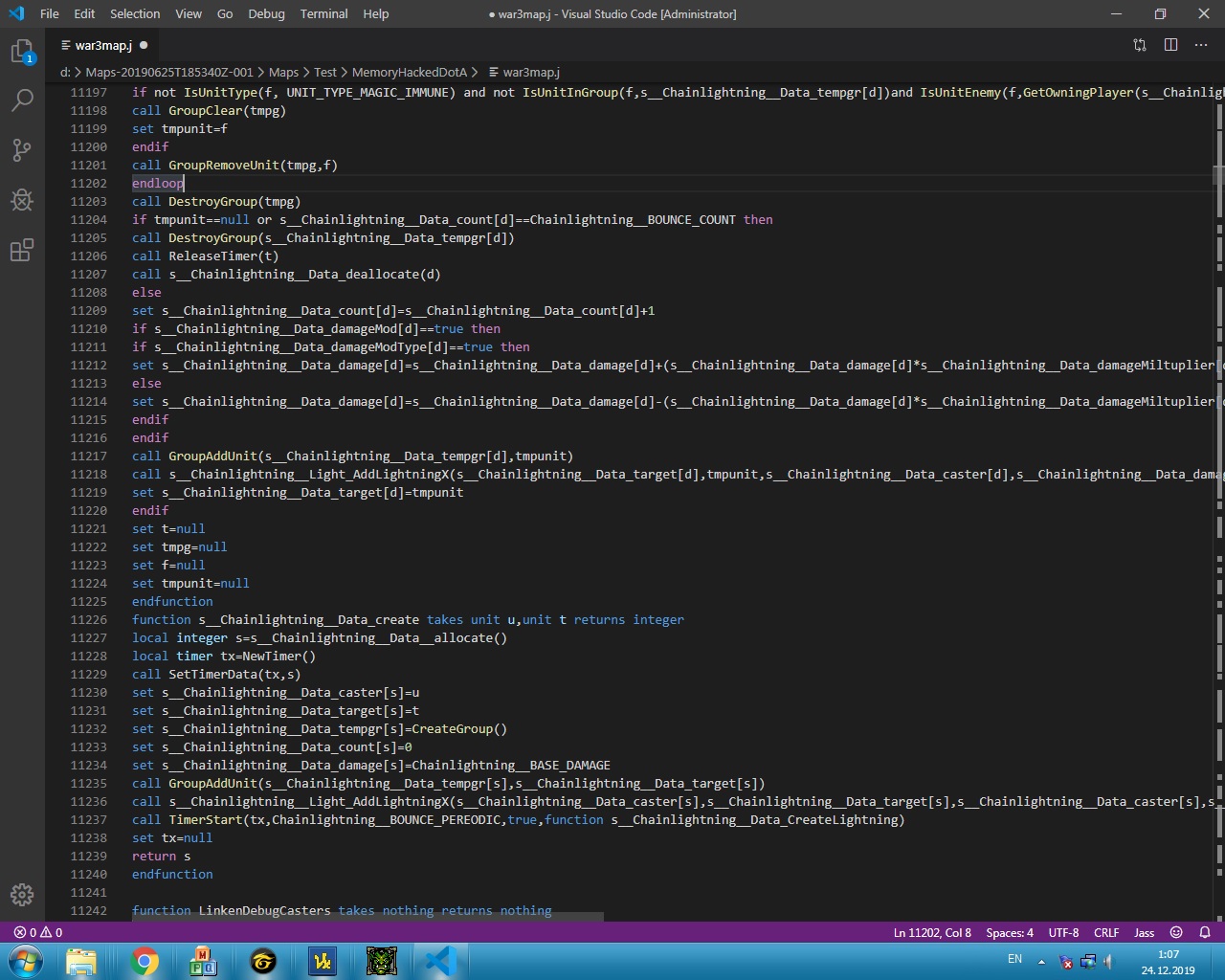Click 'return s' on line 11239
This screenshot has width=1225, height=980.
161,856
